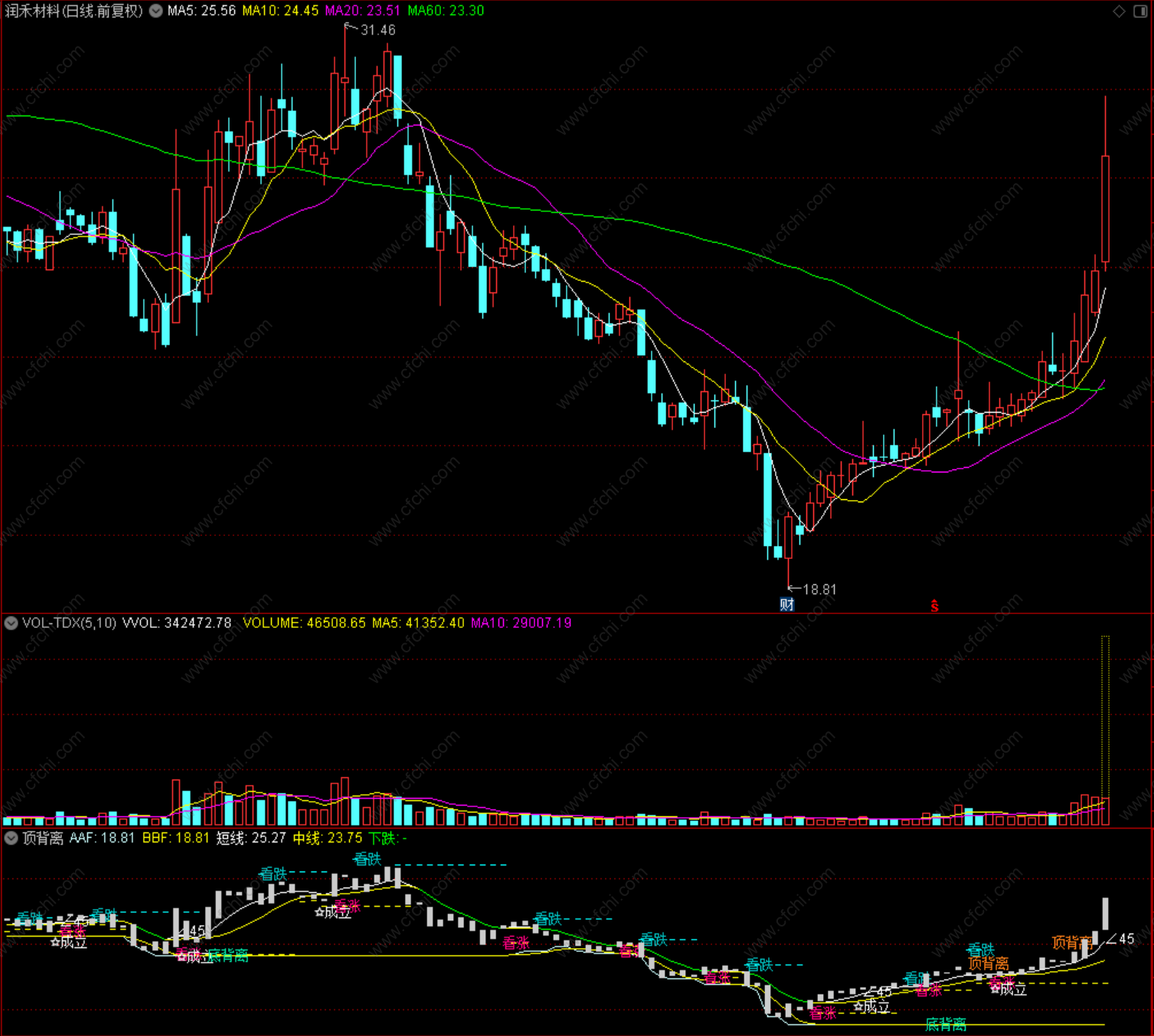Click the AAF: 18.81 value
The image size is (1154, 1036).
[x=103, y=838]
